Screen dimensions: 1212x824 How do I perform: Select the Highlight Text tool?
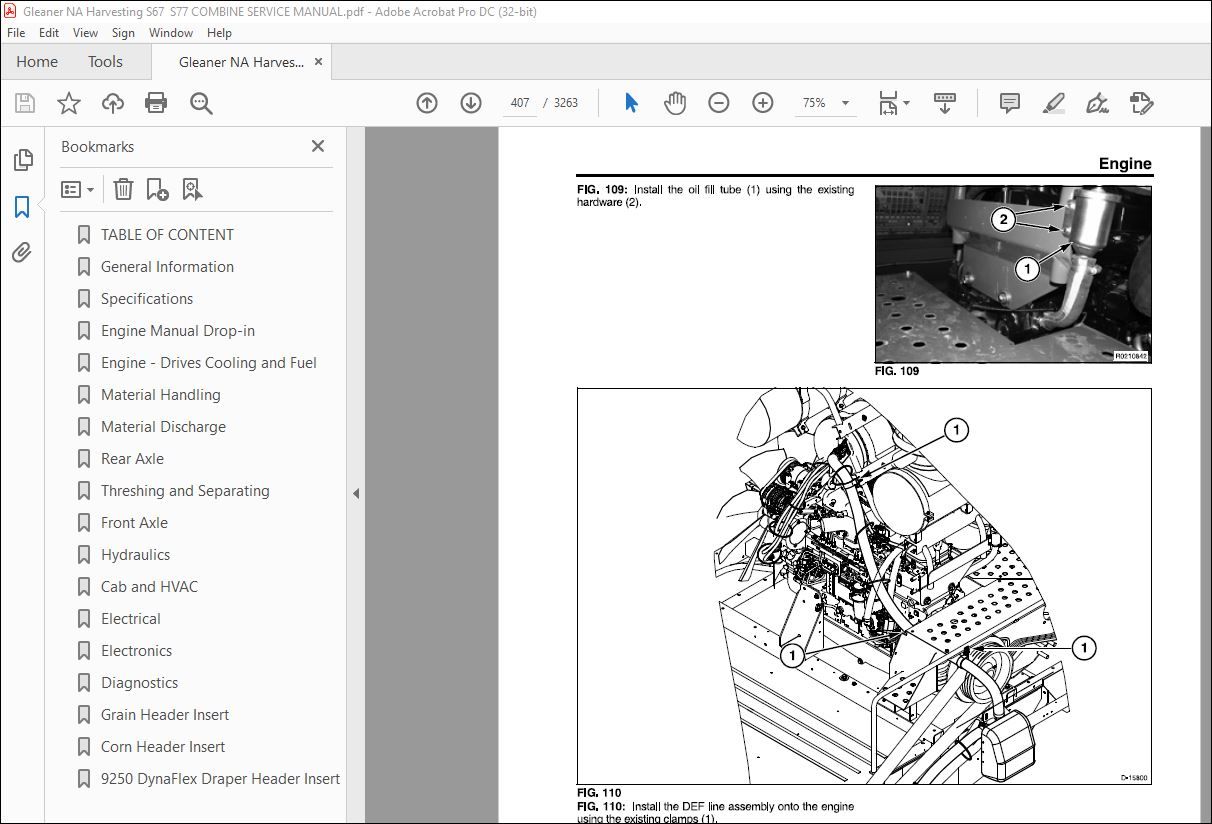[x=1053, y=102]
